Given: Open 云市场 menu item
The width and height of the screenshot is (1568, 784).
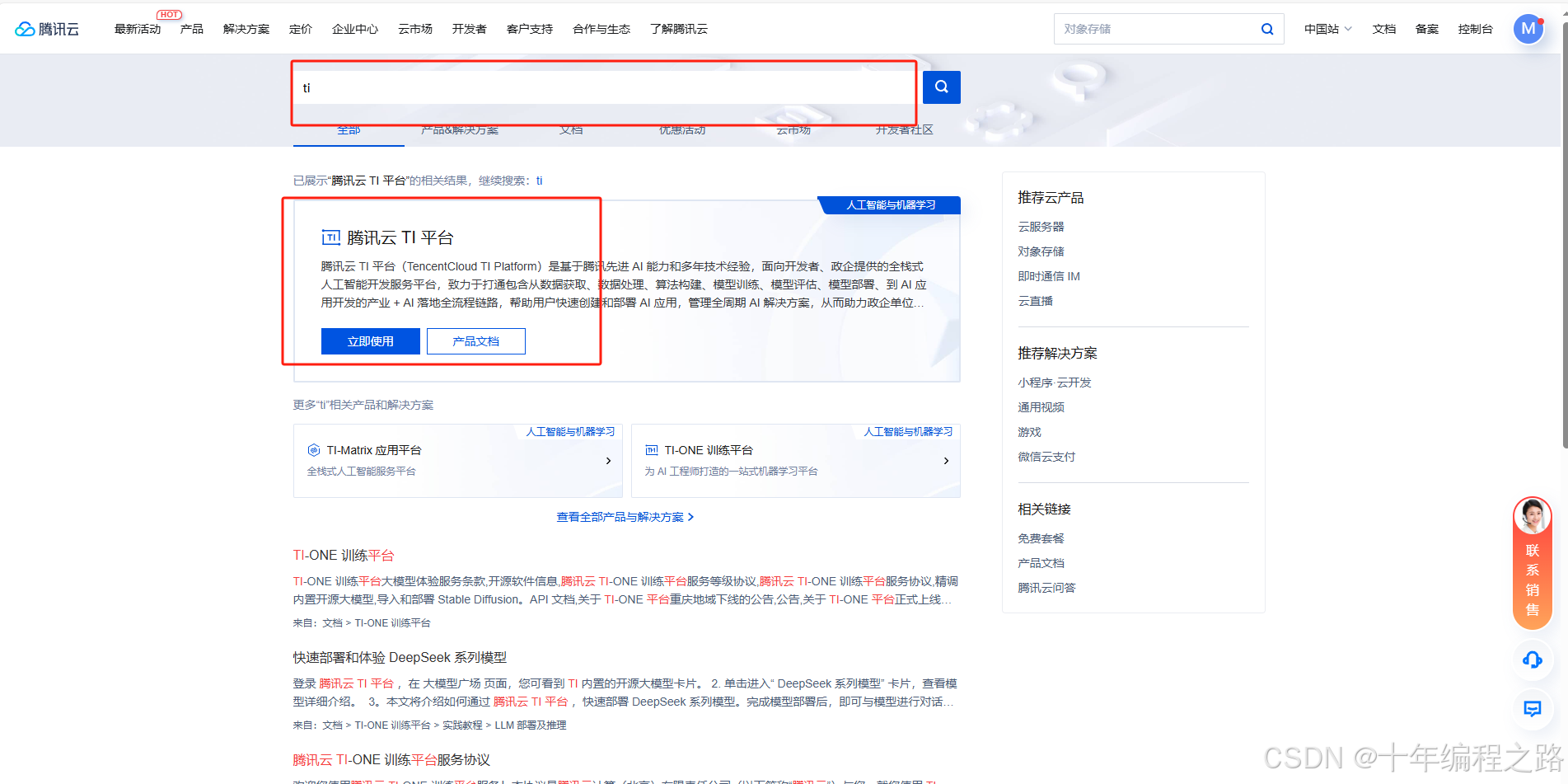Looking at the screenshot, I should (x=415, y=29).
